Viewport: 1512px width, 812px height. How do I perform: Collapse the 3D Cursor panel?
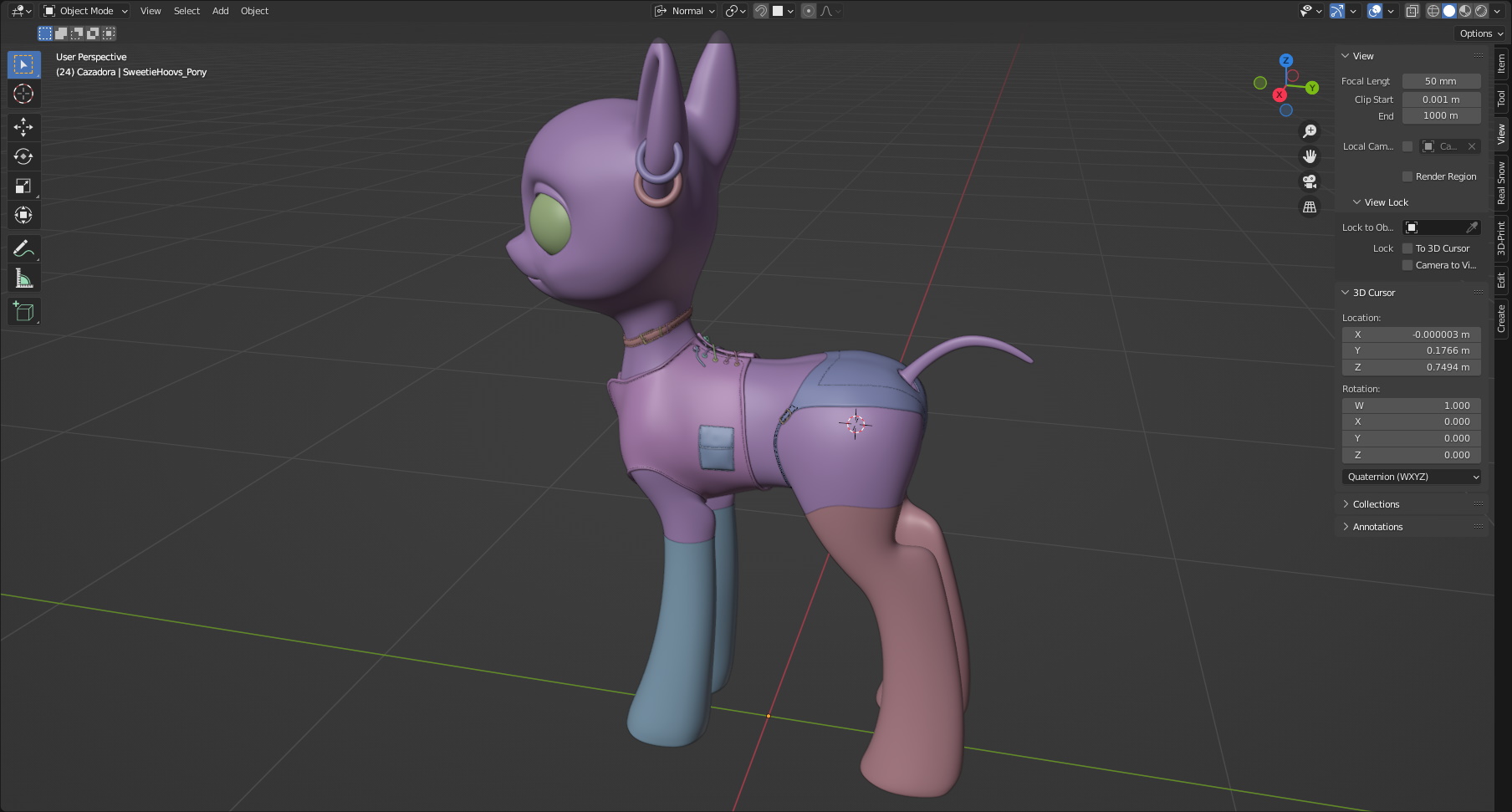pyautogui.click(x=1345, y=293)
